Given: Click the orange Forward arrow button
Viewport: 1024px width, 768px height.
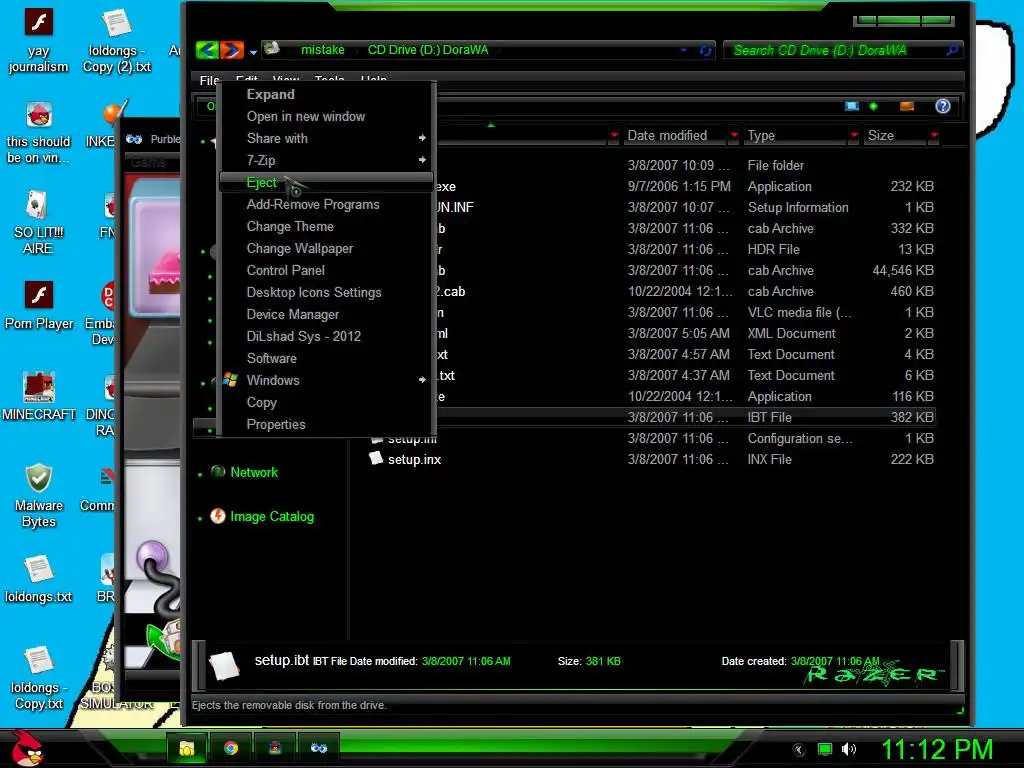Looking at the screenshot, I should tap(231, 50).
